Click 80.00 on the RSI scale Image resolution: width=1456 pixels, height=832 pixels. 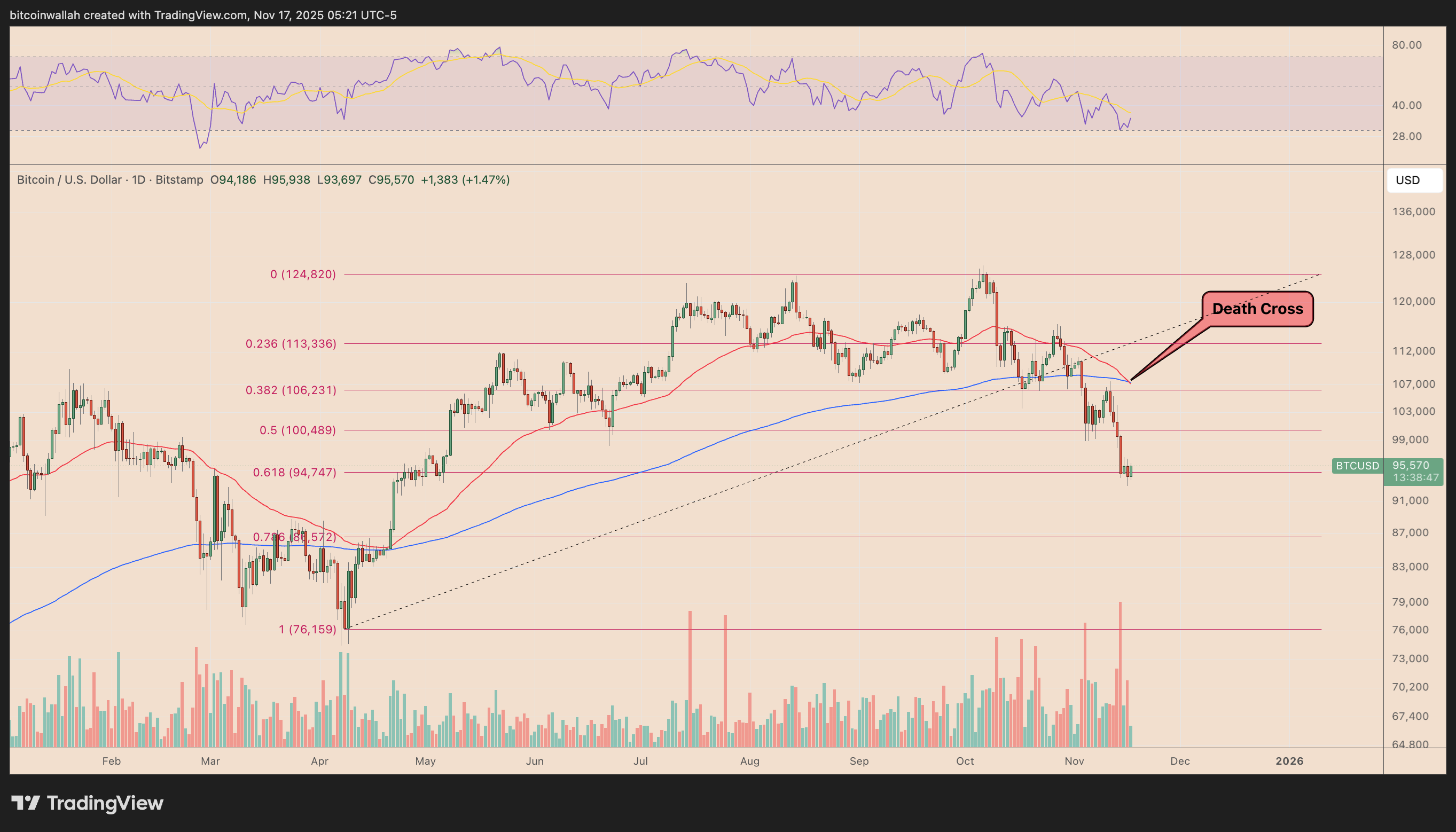[1406, 45]
